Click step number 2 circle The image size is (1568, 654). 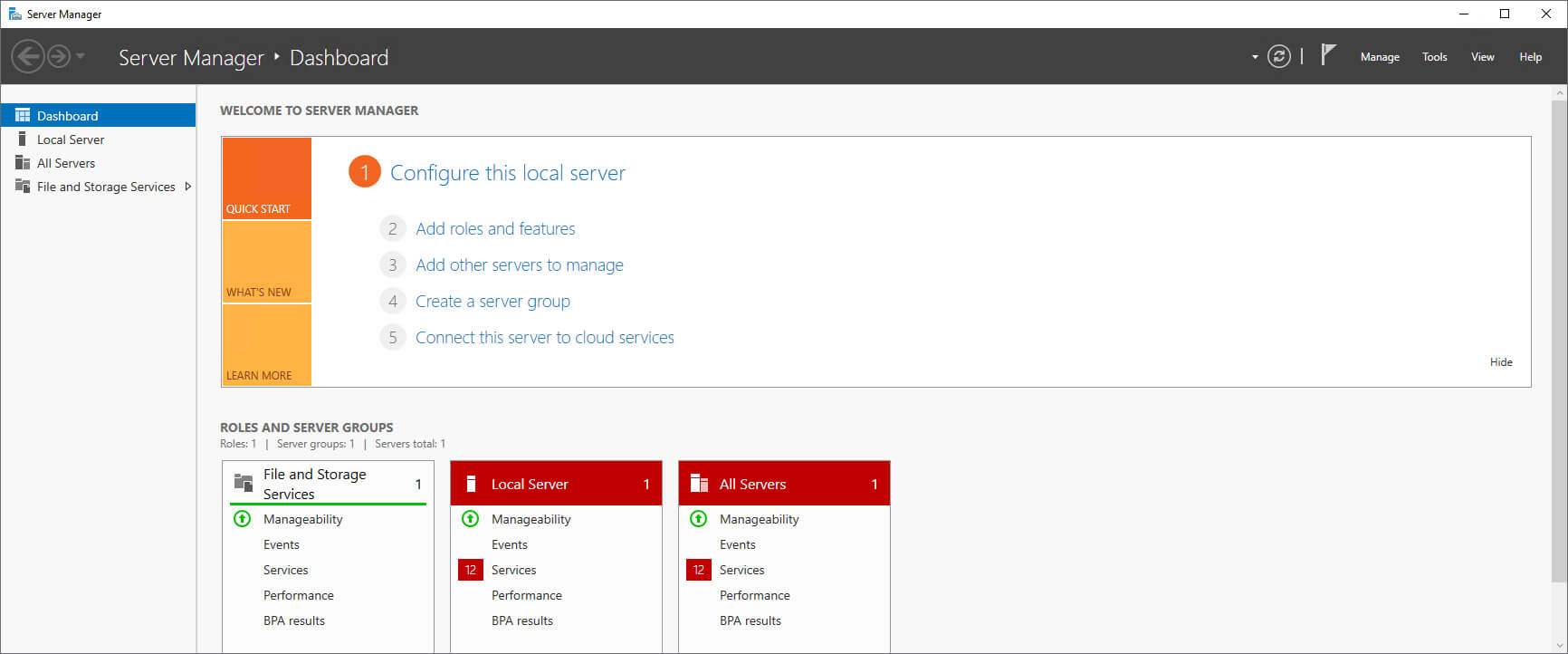(x=392, y=228)
